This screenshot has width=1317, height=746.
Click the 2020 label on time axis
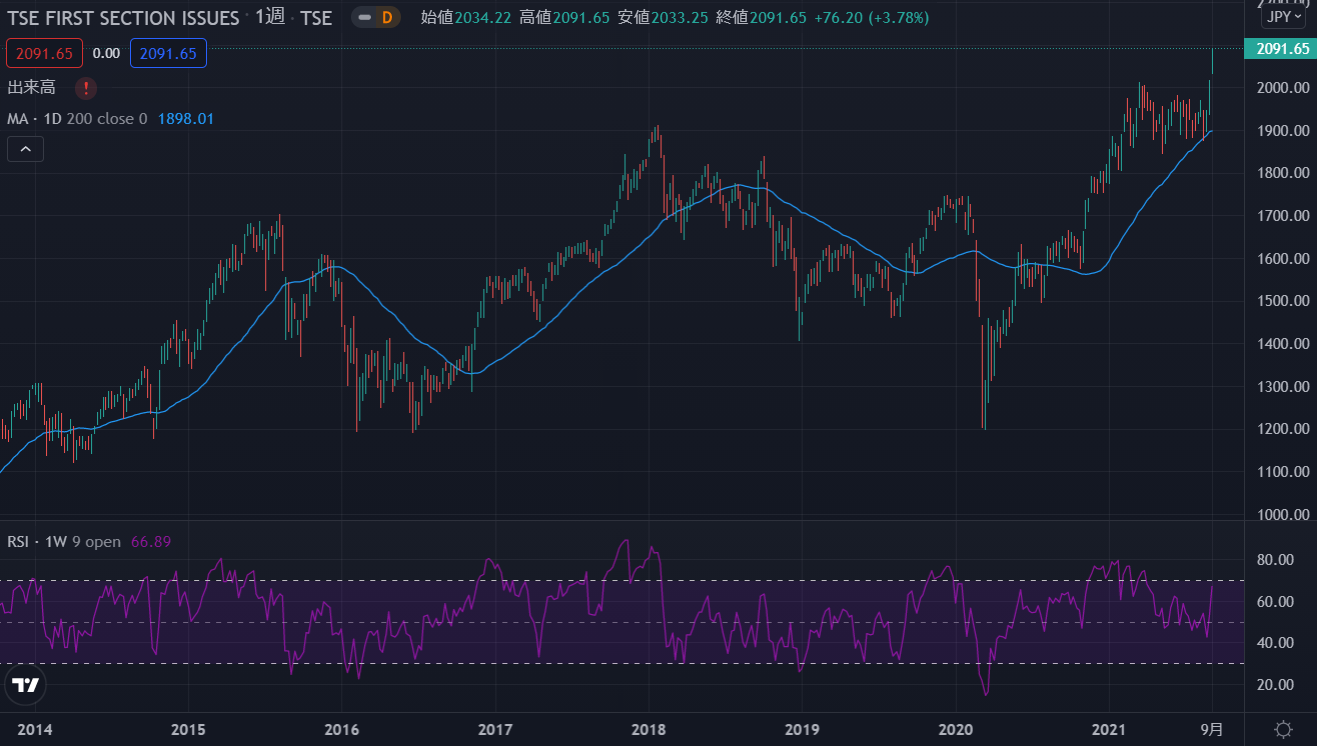[956, 729]
